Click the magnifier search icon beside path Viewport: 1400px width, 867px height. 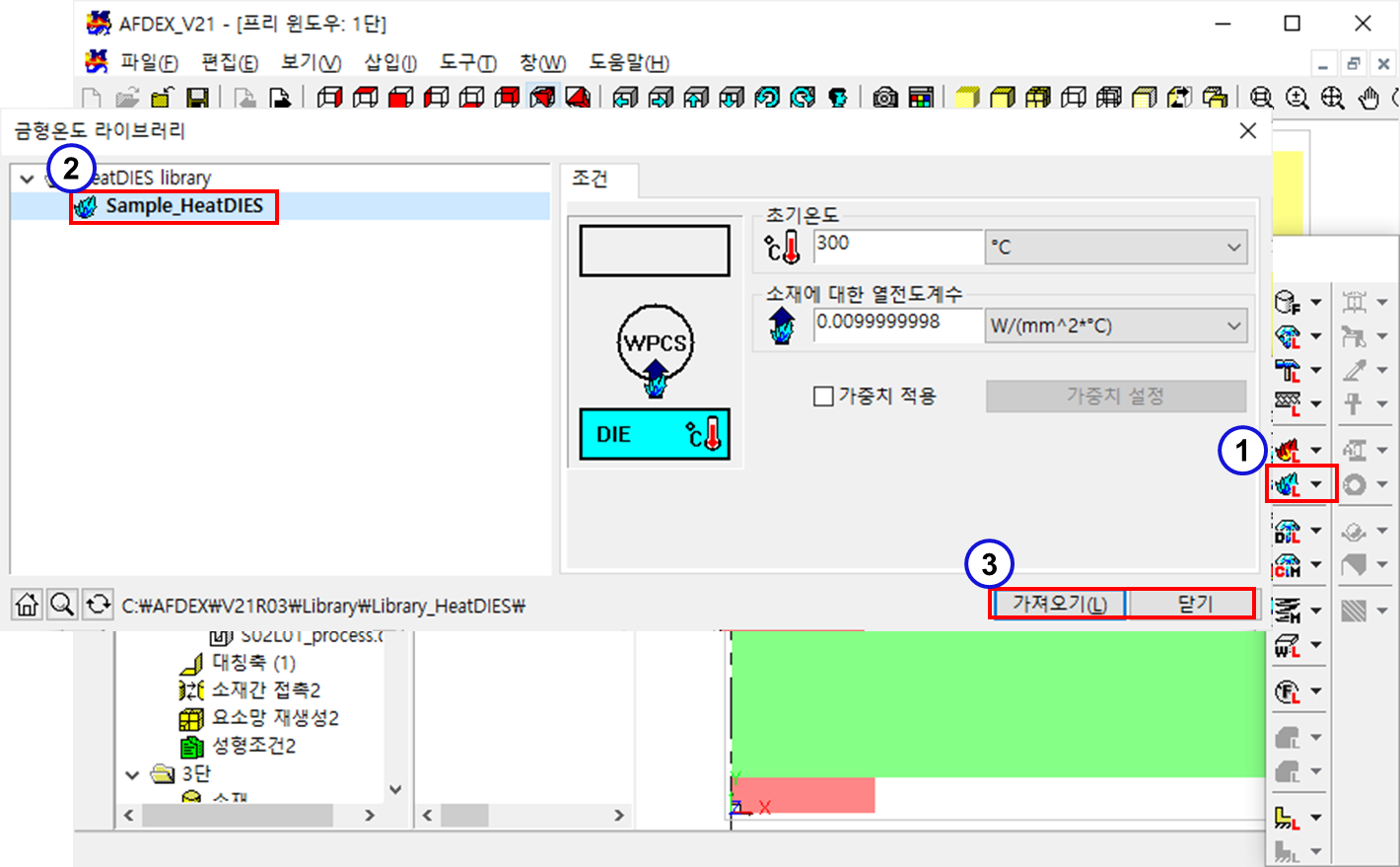[62, 605]
